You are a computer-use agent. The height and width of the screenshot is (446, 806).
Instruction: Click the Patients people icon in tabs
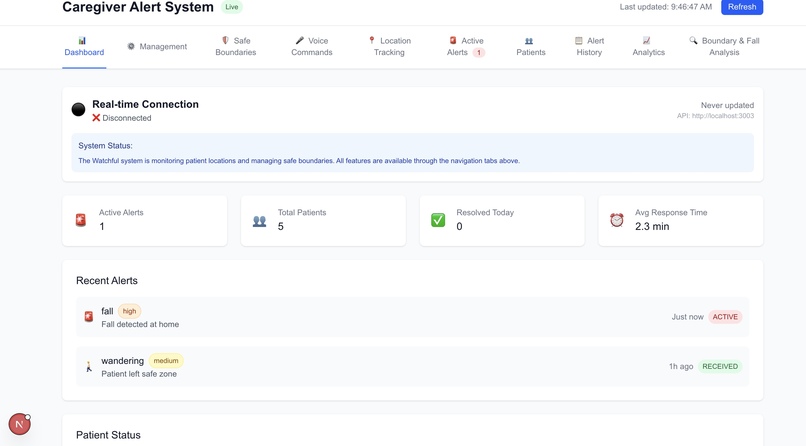point(529,41)
